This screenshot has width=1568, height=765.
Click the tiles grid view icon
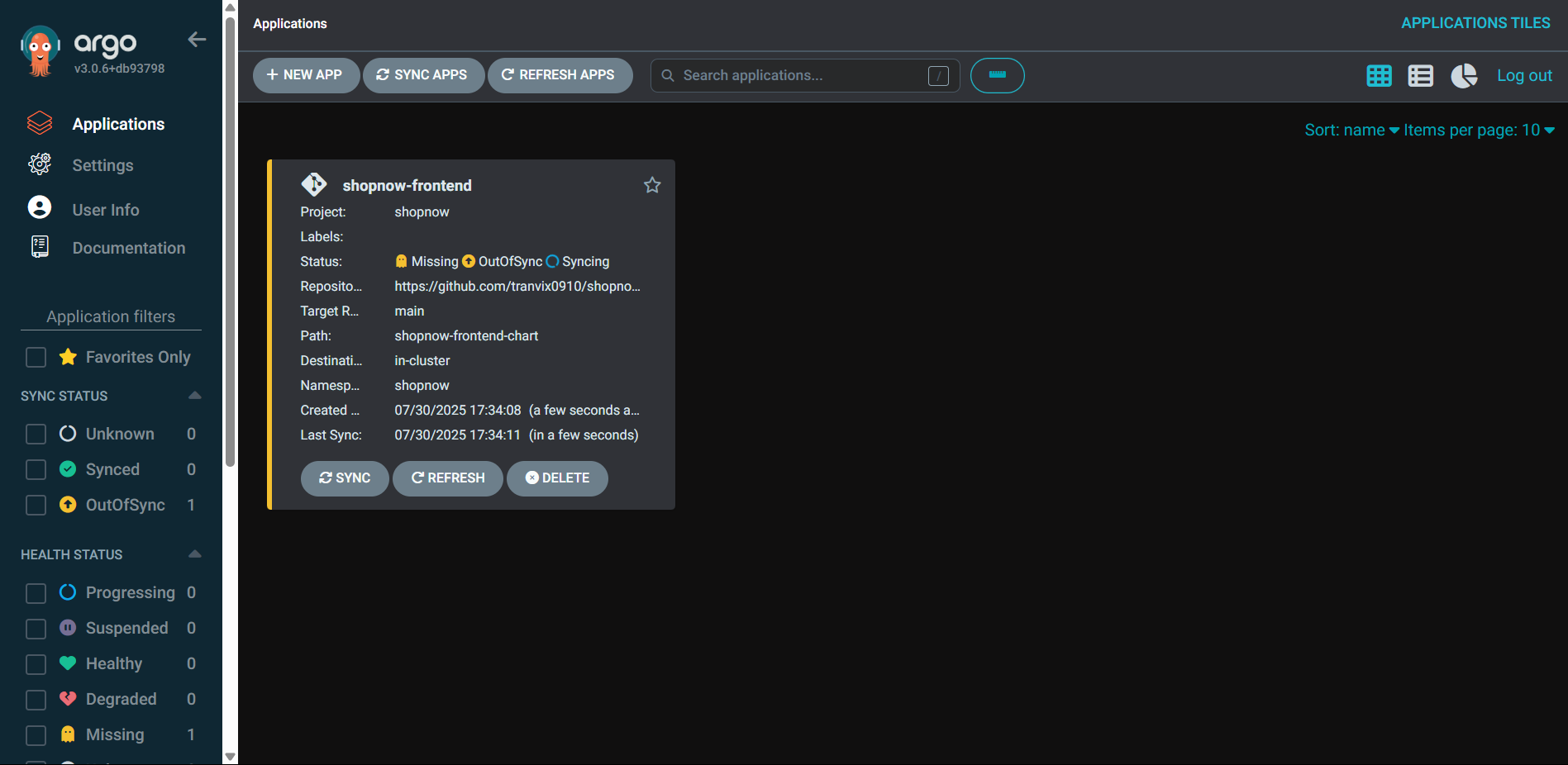tap(1379, 76)
